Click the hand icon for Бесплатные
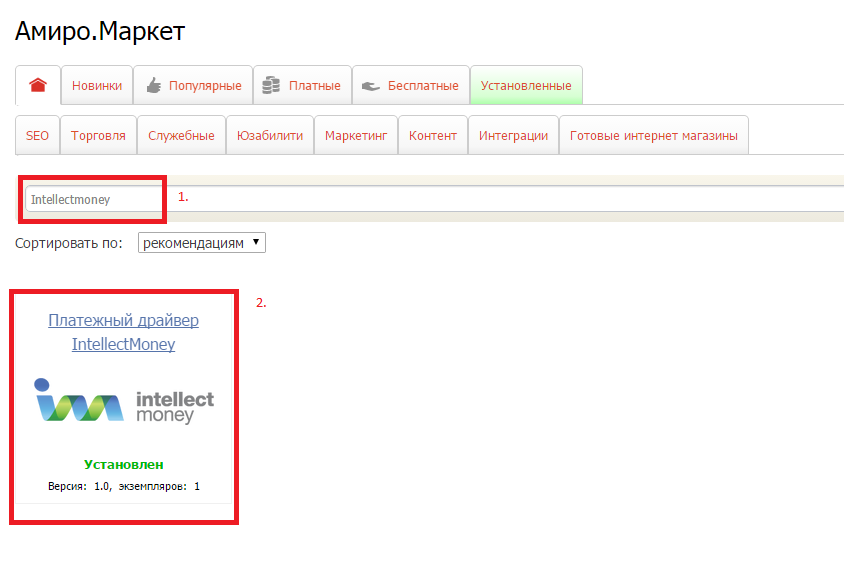 (371, 86)
